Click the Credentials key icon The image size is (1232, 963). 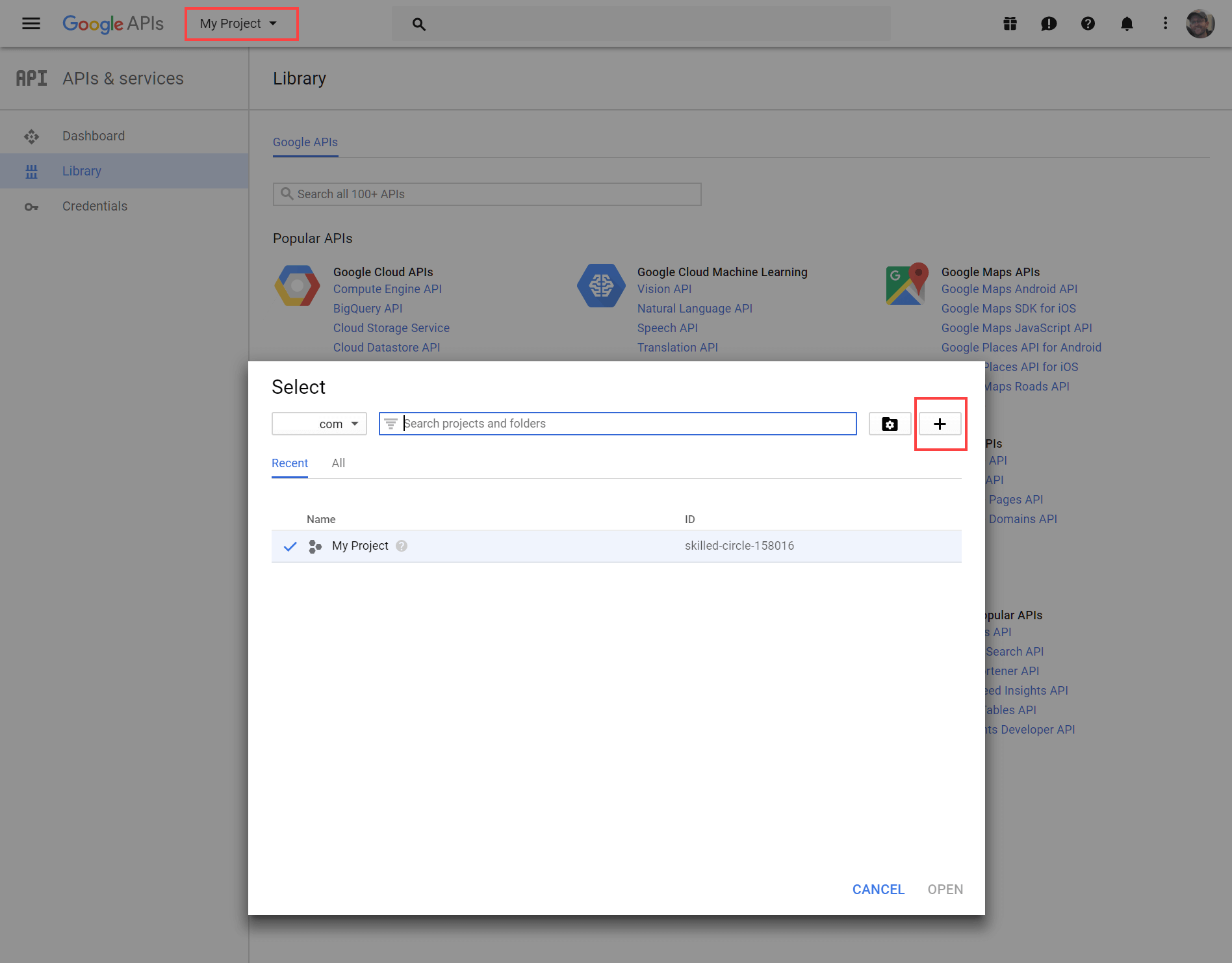click(31, 207)
